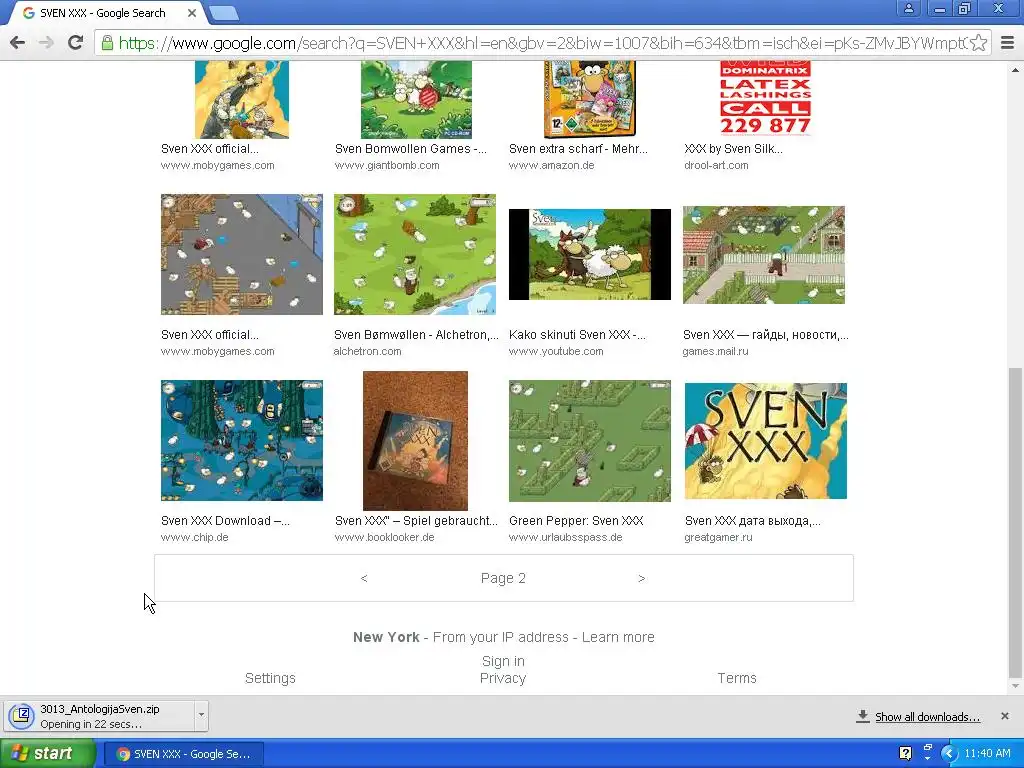The width and height of the screenshot is (1024, 768).
Task: Open the Sven XXX Download chip.de thumbnail
Action: [x=242, y=441]
